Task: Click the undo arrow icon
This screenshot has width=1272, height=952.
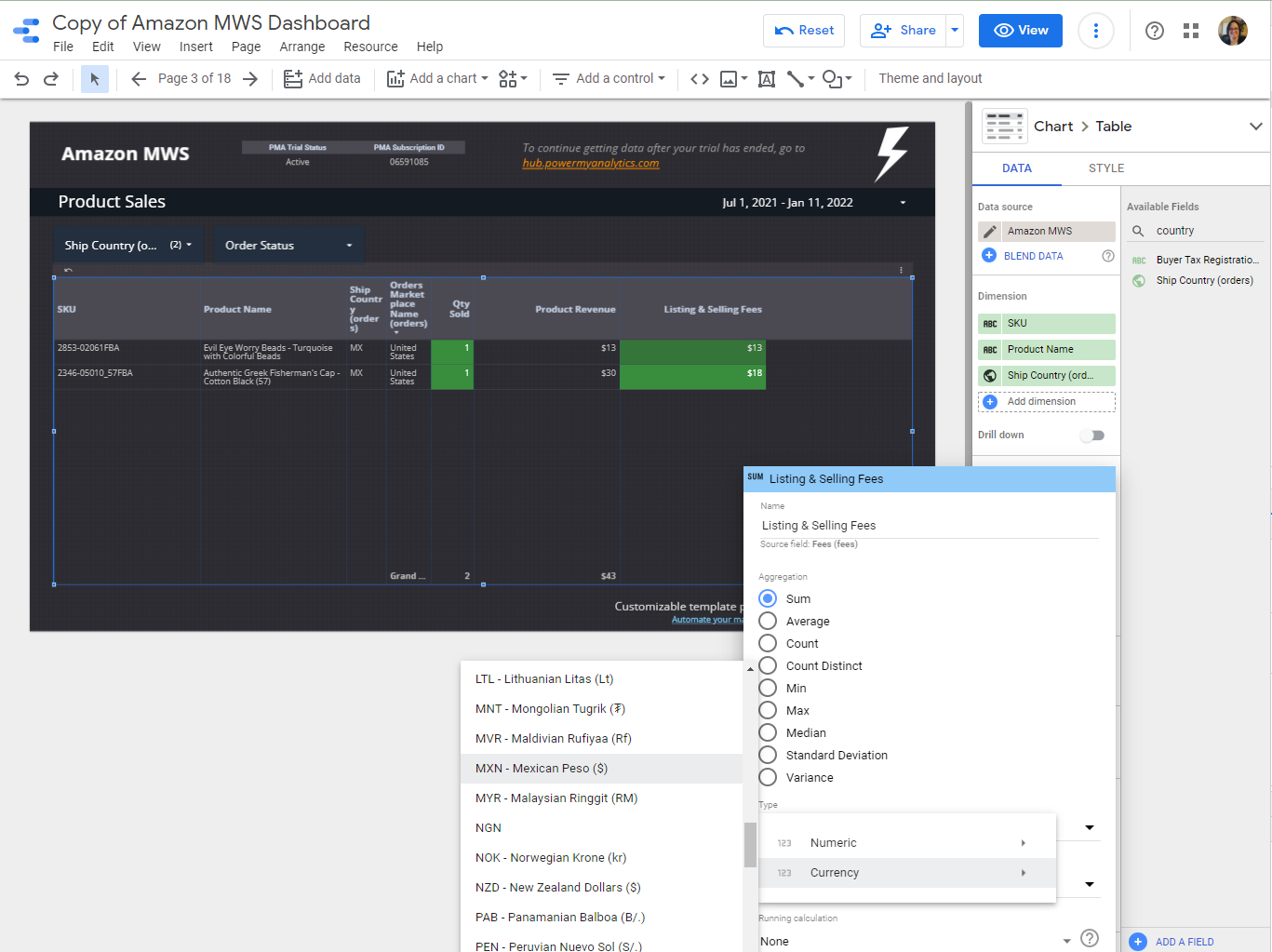Action: click(21, 79)
